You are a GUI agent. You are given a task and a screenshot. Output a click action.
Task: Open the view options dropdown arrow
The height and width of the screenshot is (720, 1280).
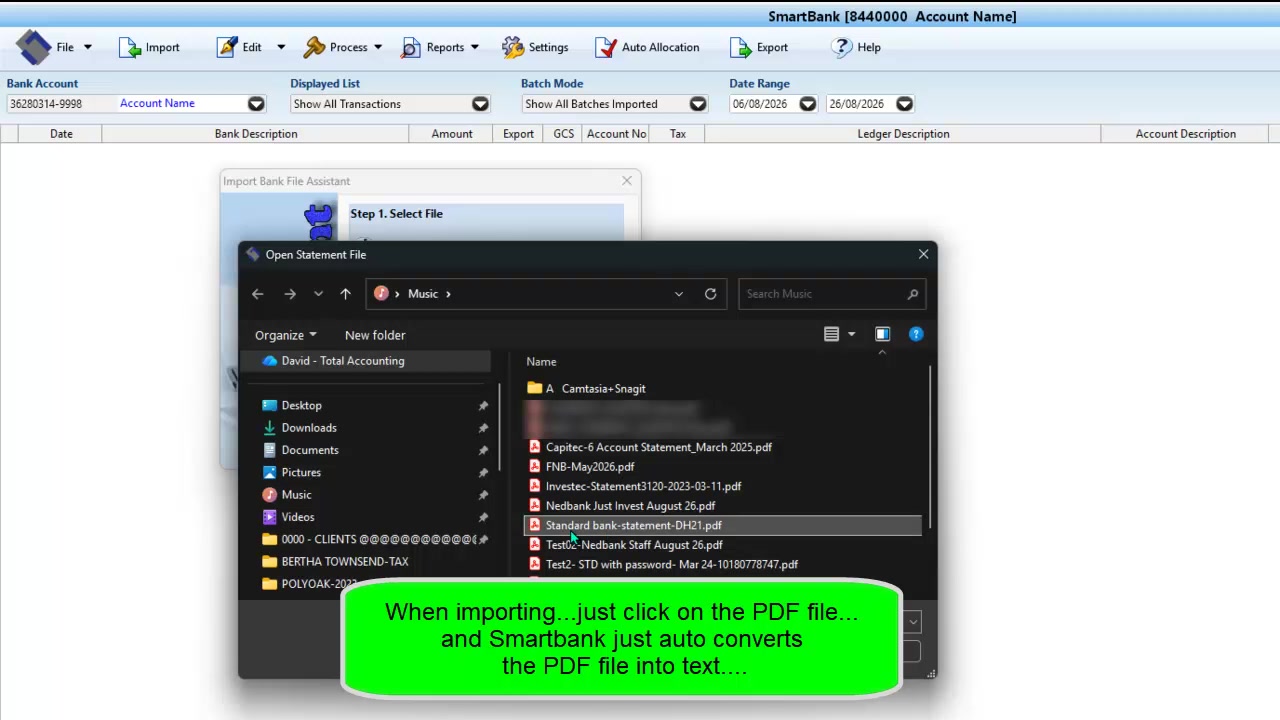(852, 335)
